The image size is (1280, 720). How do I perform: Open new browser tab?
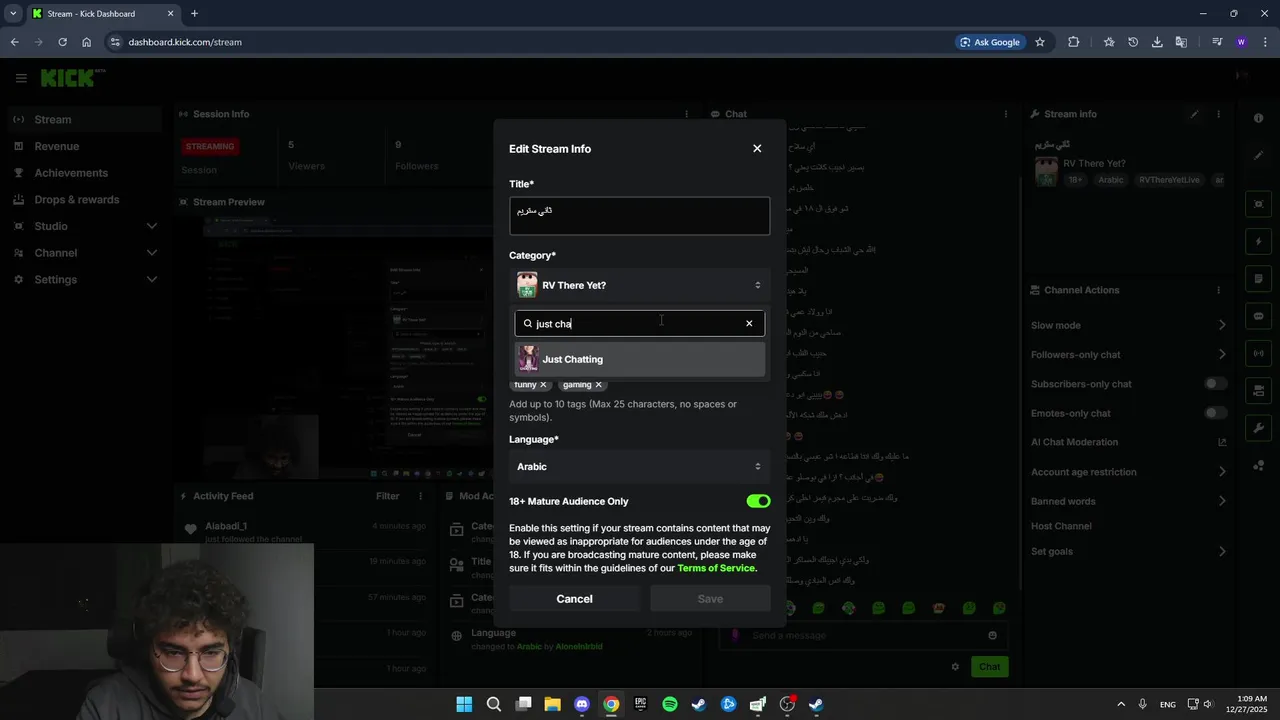pos(194,13)
